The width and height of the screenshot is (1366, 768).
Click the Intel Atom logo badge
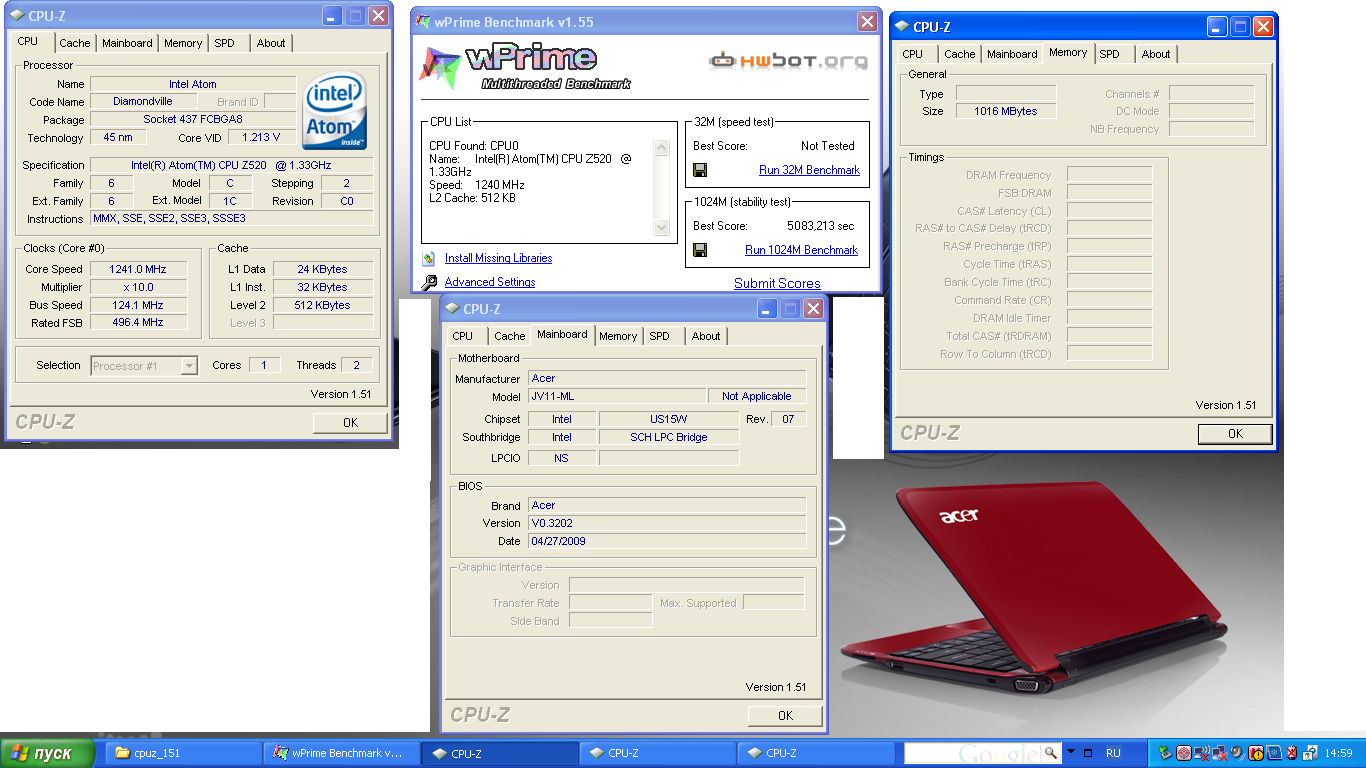tap(335, 111)
